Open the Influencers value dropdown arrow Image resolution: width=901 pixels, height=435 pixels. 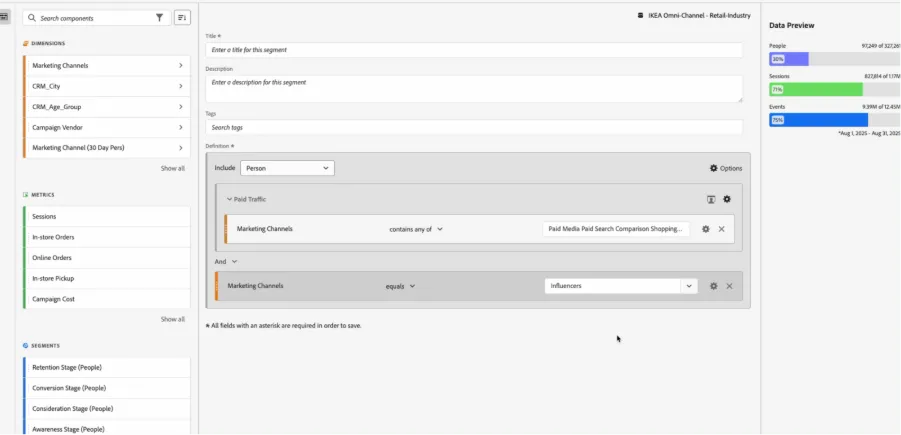[689, 286]
